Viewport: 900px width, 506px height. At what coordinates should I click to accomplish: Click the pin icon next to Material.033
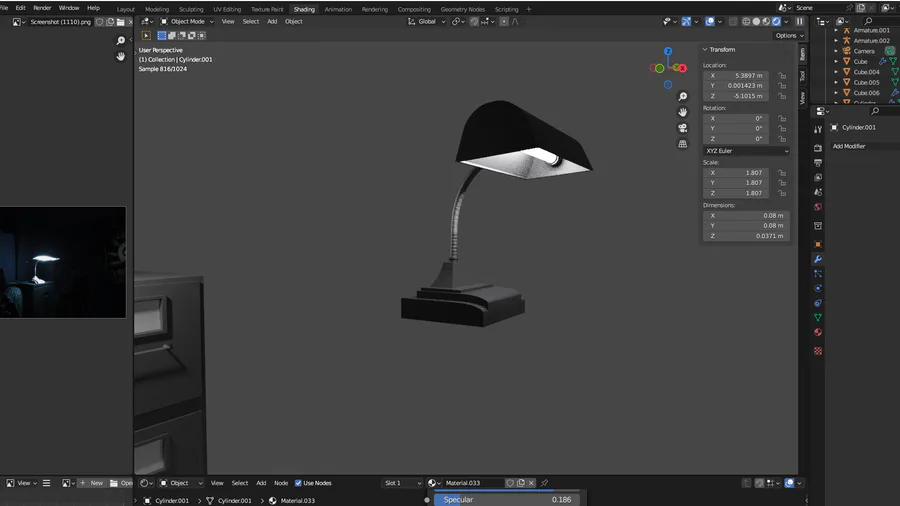pyautogui.click(x=544, y=483)
